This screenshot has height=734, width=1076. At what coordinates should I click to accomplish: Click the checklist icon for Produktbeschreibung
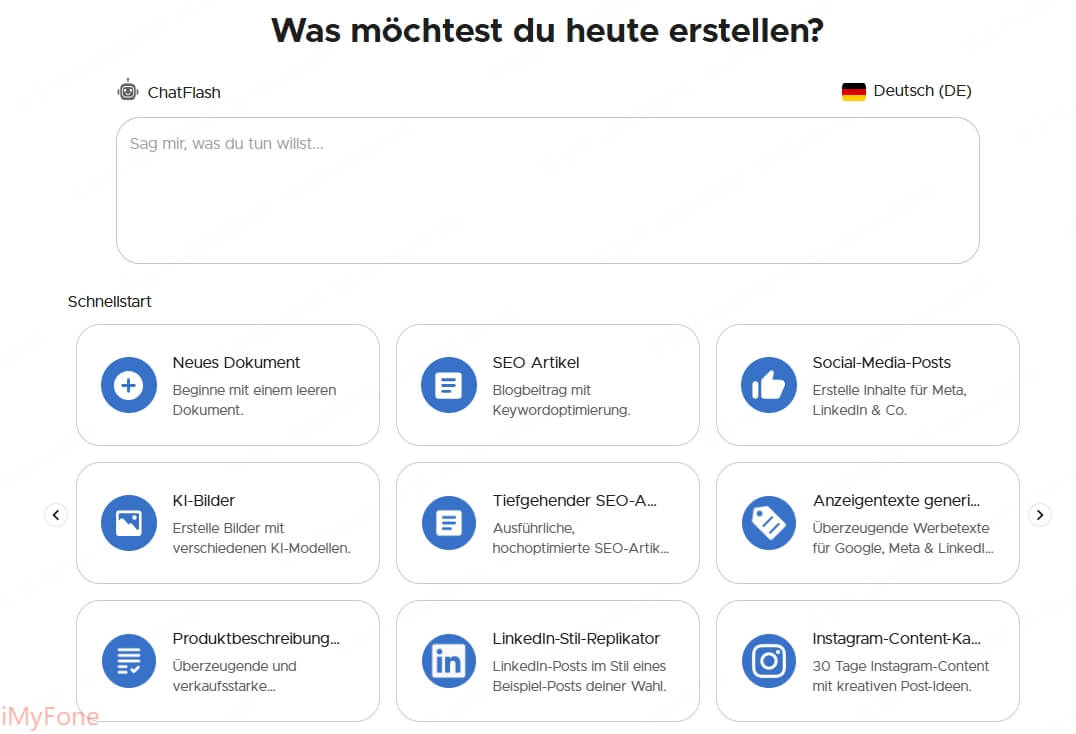coord(129,661)
